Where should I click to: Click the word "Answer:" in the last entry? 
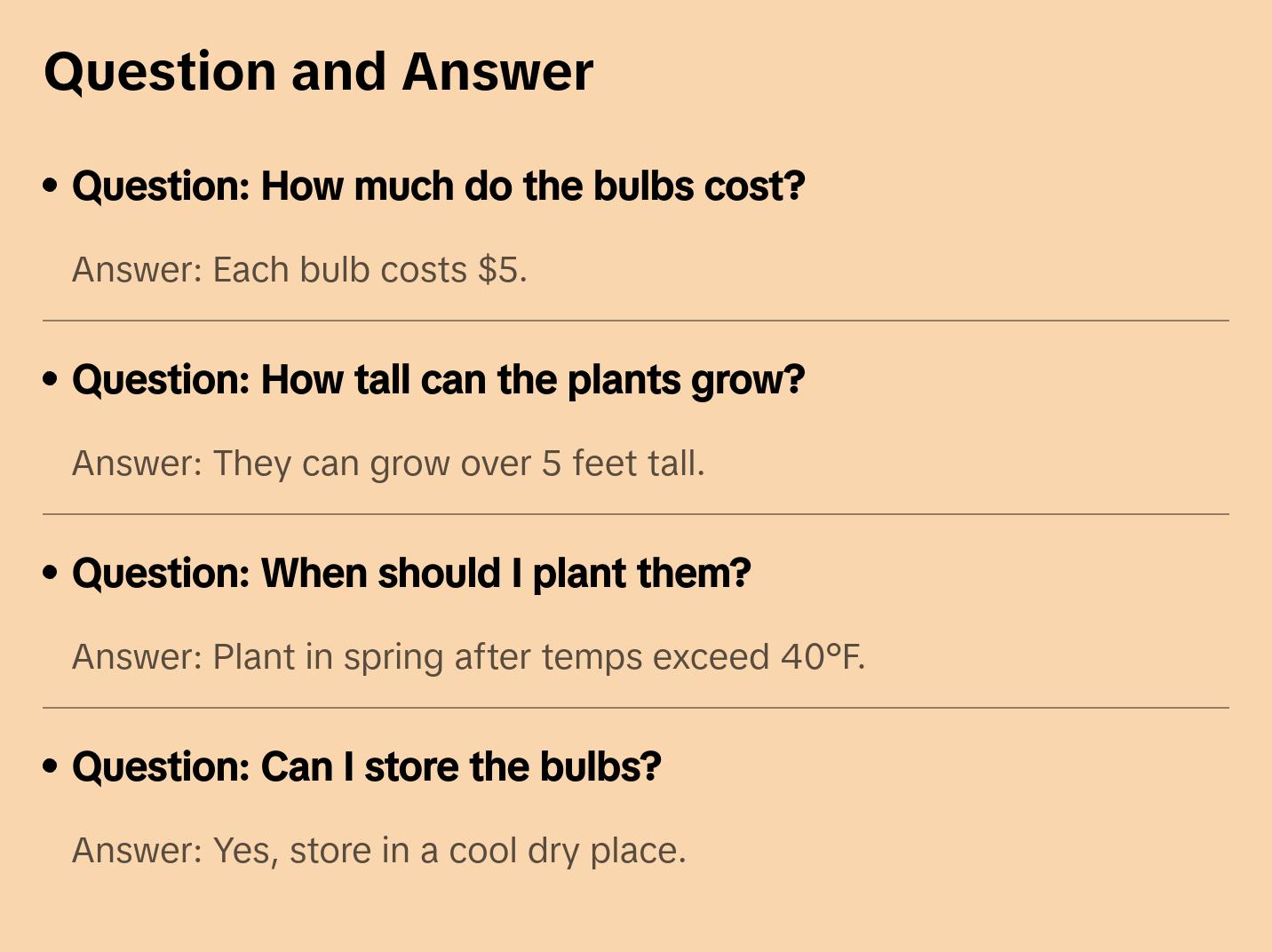coord(138,851)
